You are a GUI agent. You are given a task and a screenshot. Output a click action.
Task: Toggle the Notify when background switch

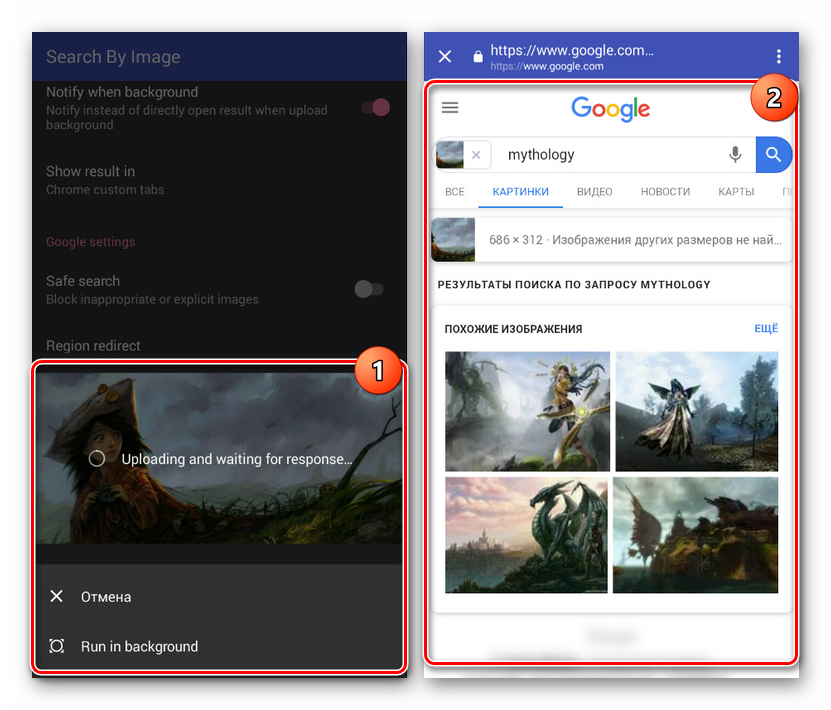coord(375,107)
